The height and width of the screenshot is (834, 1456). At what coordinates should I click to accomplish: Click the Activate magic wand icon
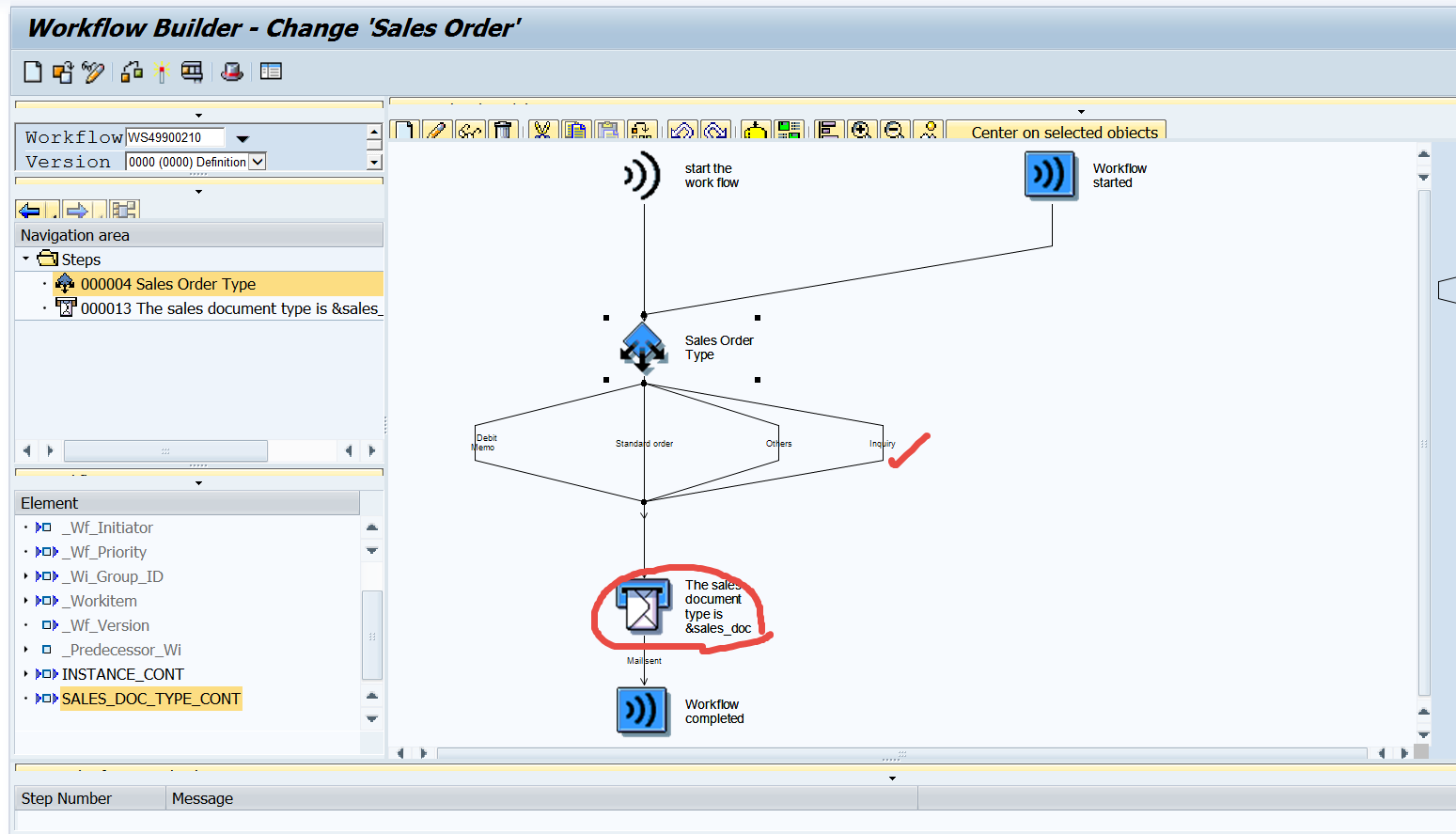pos(162,71)
